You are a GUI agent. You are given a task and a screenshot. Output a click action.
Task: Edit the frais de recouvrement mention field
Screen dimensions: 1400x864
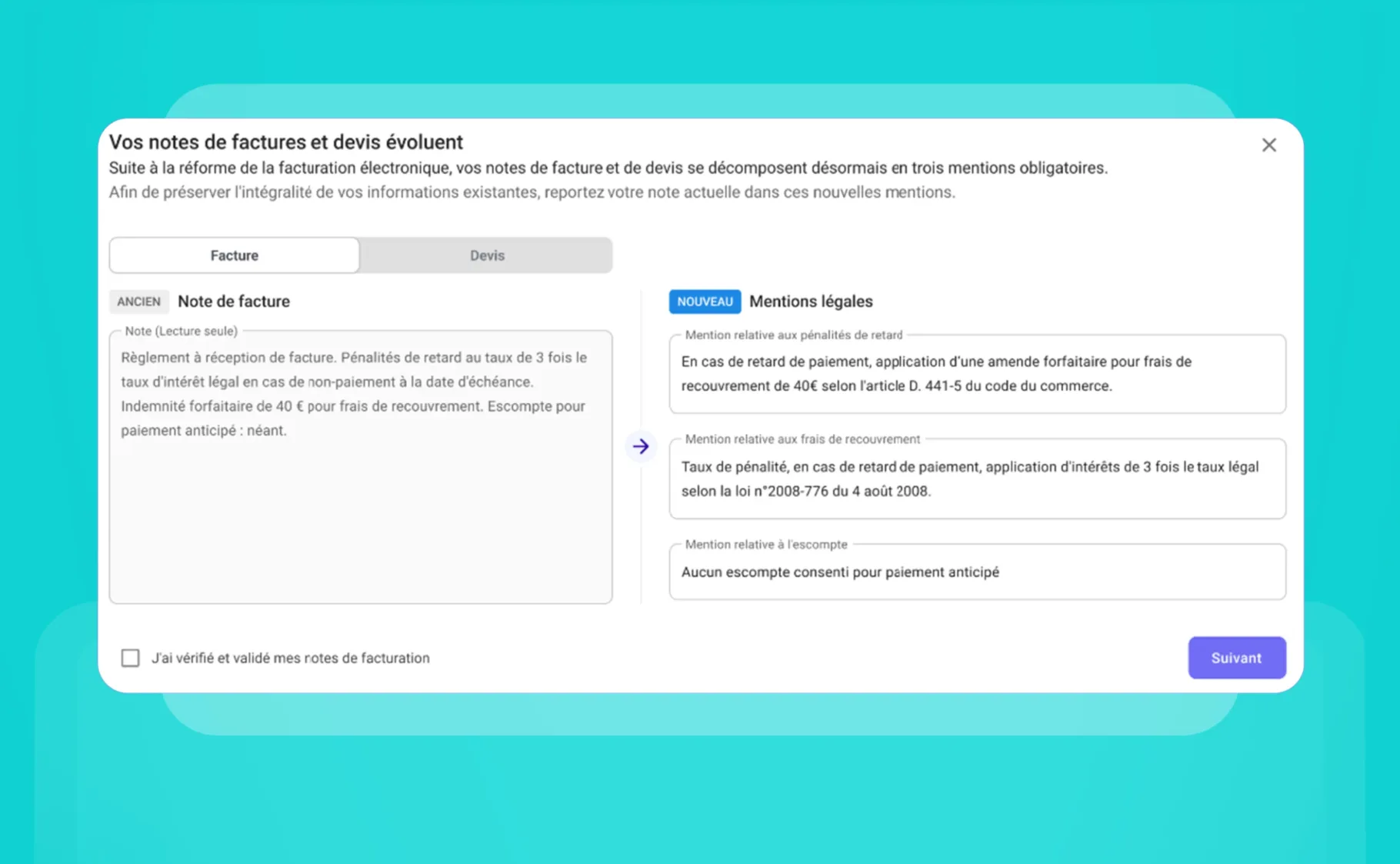pyautogui.click(x=977, y=479)
